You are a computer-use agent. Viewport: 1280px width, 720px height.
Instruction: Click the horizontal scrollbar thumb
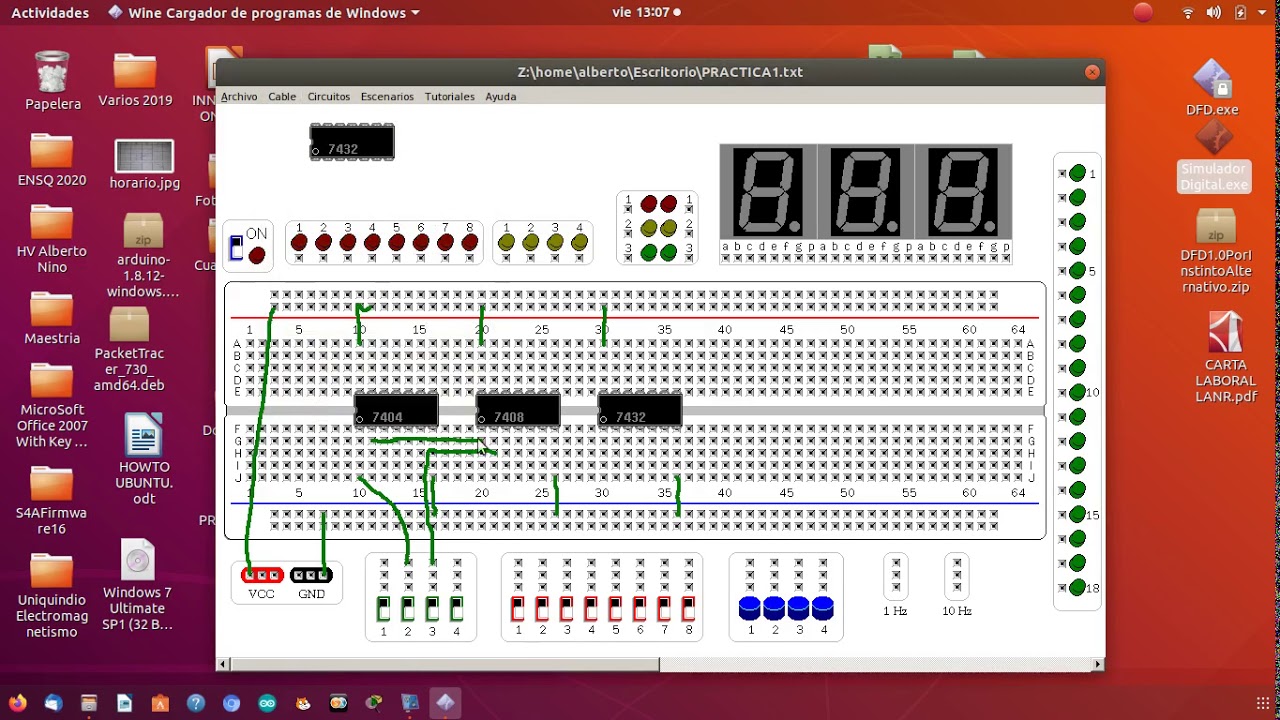(444, 664)
